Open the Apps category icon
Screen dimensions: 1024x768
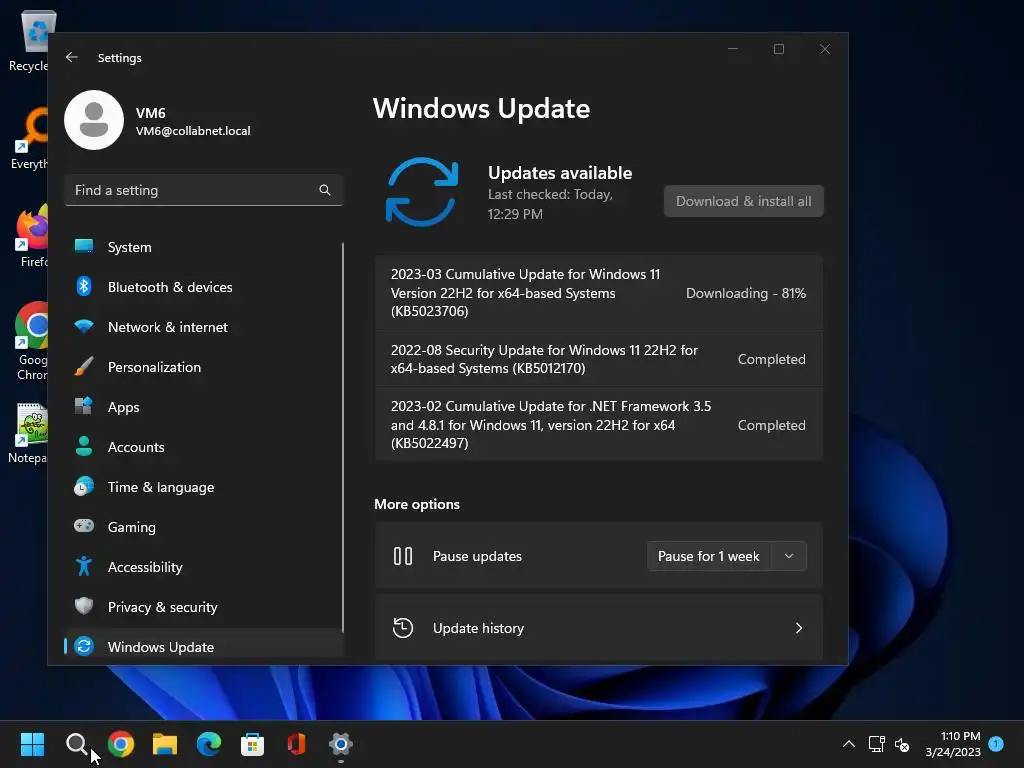click(84, 406)
